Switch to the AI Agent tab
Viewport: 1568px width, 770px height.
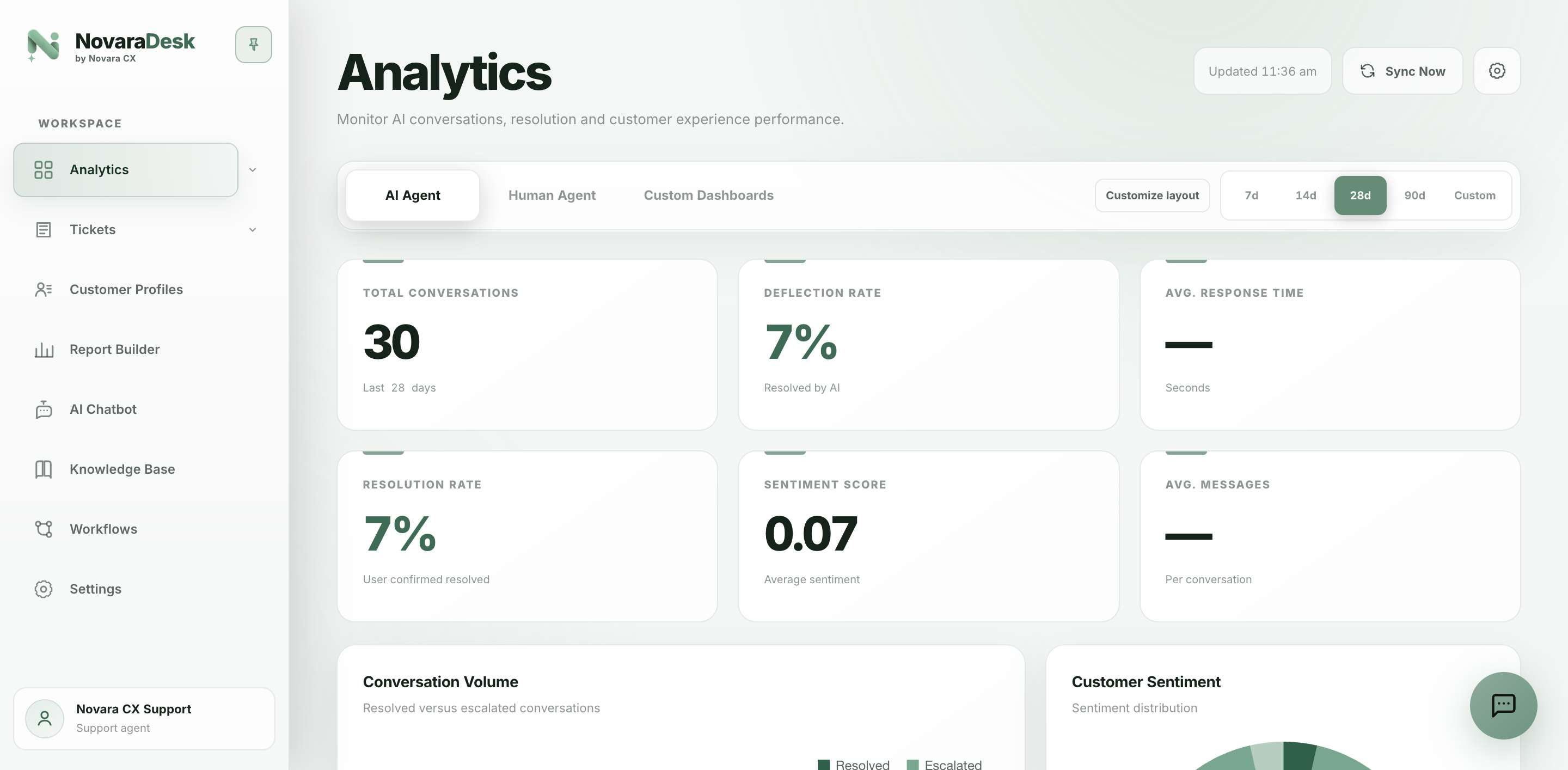pyautogui.click(x=413, y=195)
